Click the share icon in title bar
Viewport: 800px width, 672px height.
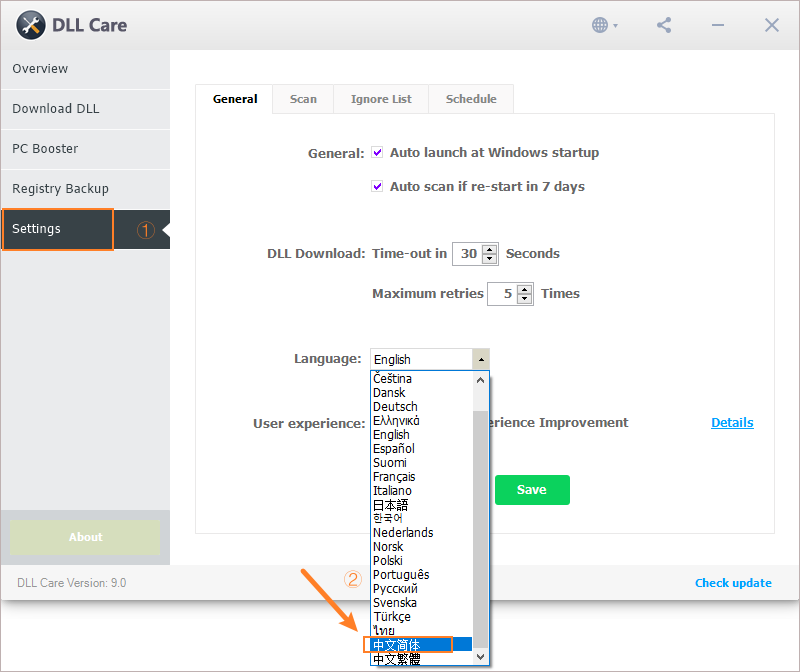[664, 25]
